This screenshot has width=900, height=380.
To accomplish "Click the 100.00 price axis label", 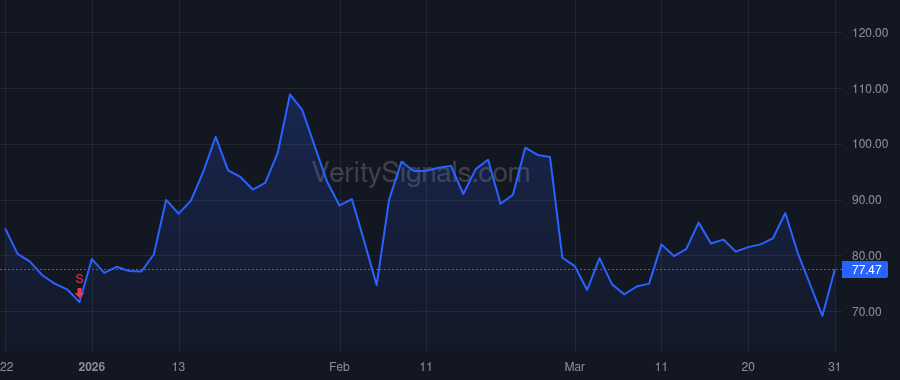I will (870, 145).
